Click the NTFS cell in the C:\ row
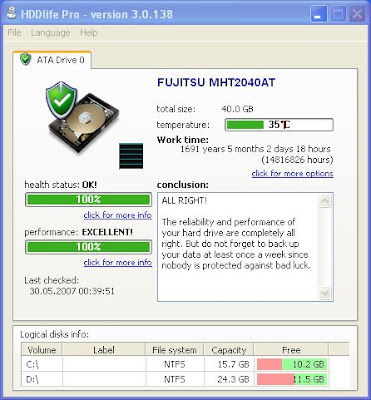Viewport: 371px width, 400px height. tap(174, 364)
